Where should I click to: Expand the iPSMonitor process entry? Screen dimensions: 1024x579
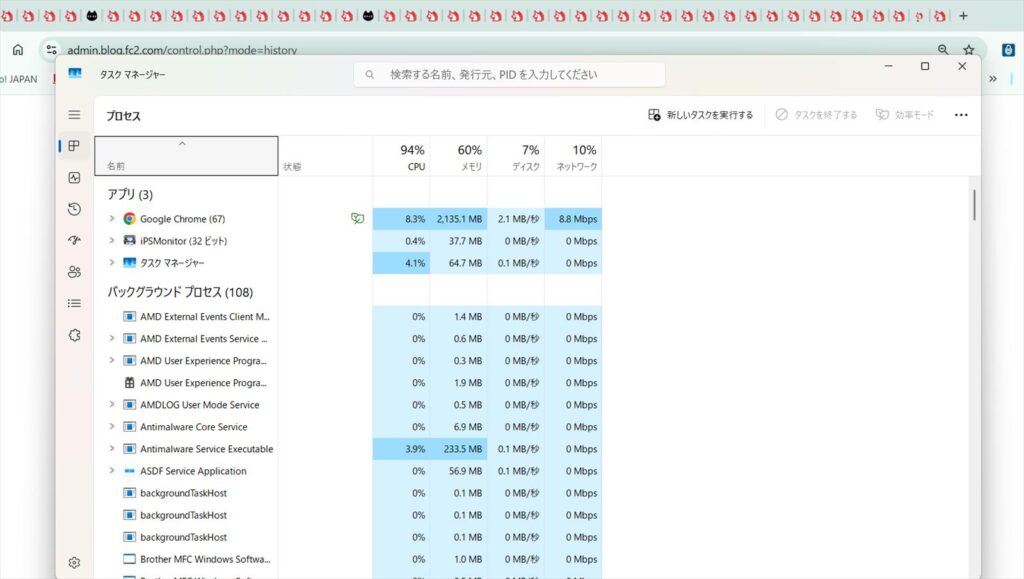click(x=112, y=241)
